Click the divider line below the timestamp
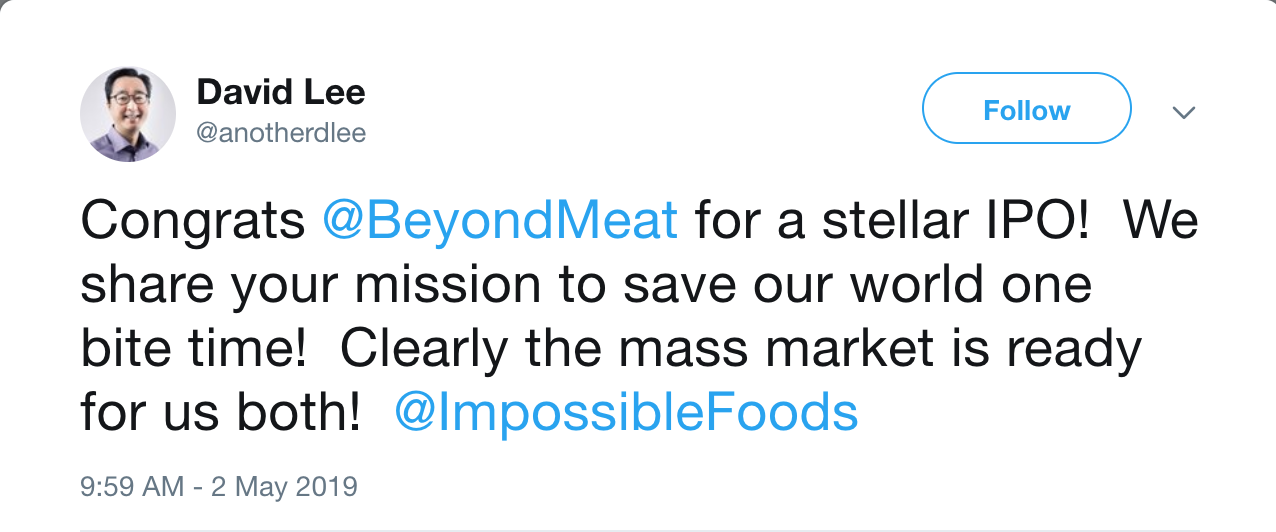1276x532 pixels. pyautogui.click(x=638, y=528)
